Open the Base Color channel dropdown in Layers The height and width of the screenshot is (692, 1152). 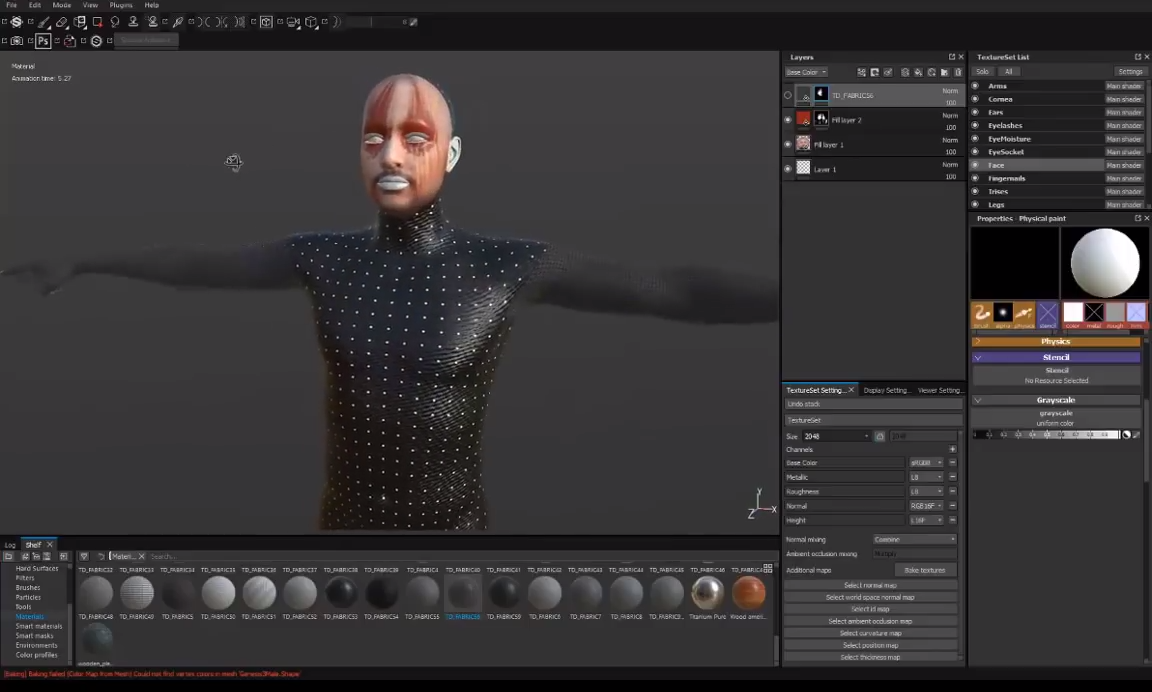tap(806, 72)
